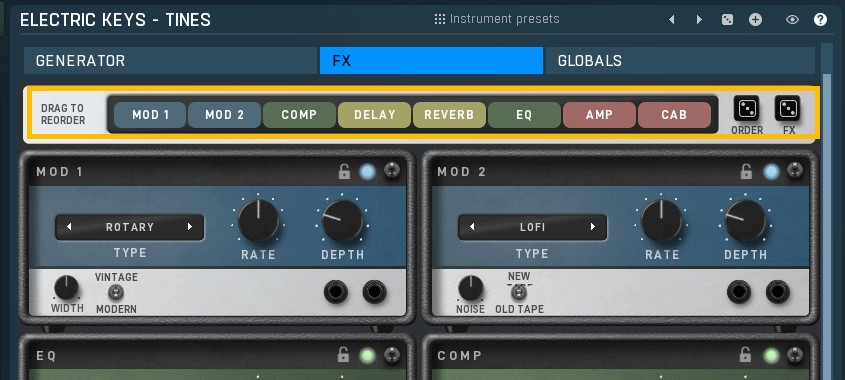Flip the EQ header toggle switch
The height and width of the screenshot is (380, 845).
(x=392, y=354)
